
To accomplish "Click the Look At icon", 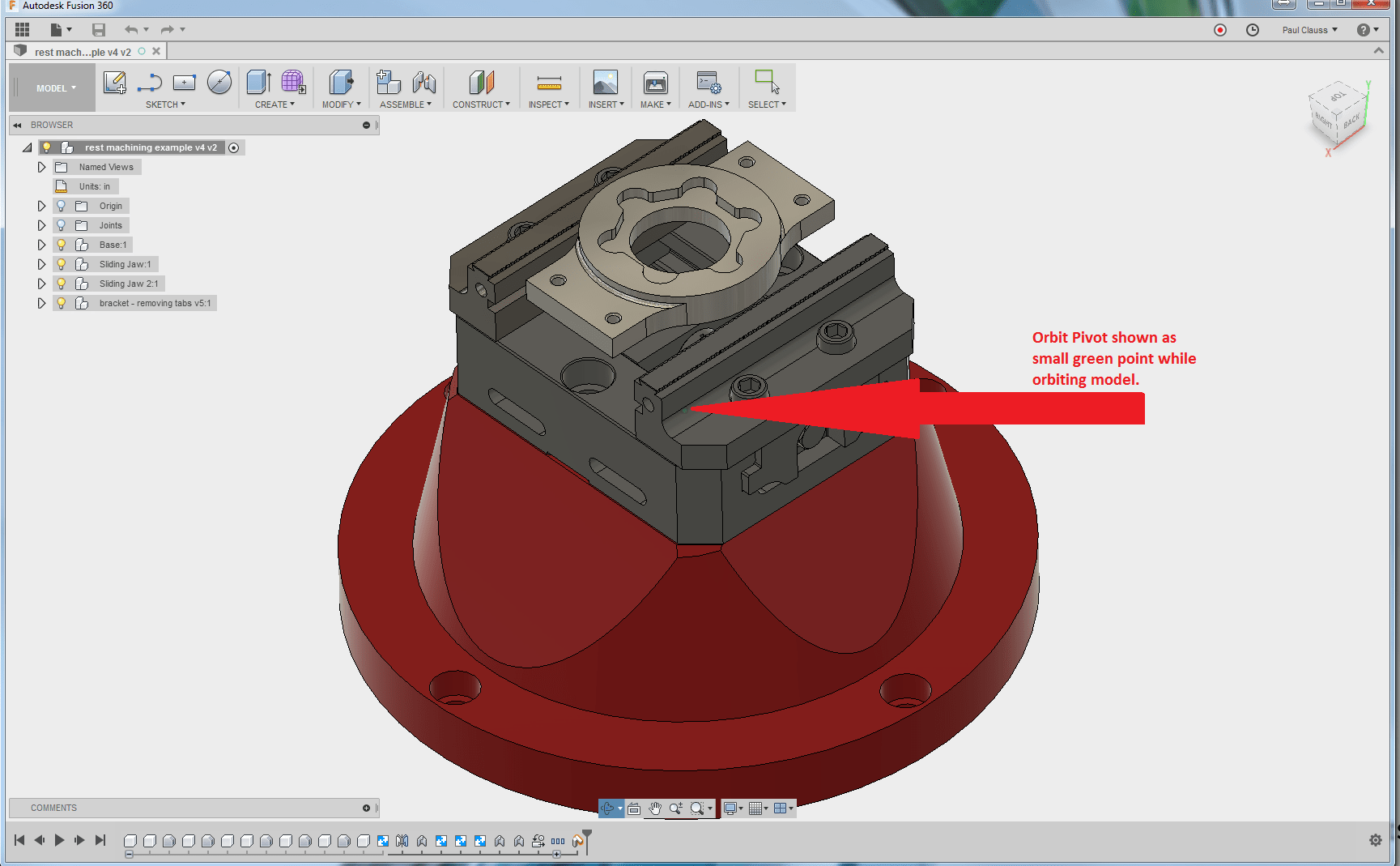I will pos(634,808).
